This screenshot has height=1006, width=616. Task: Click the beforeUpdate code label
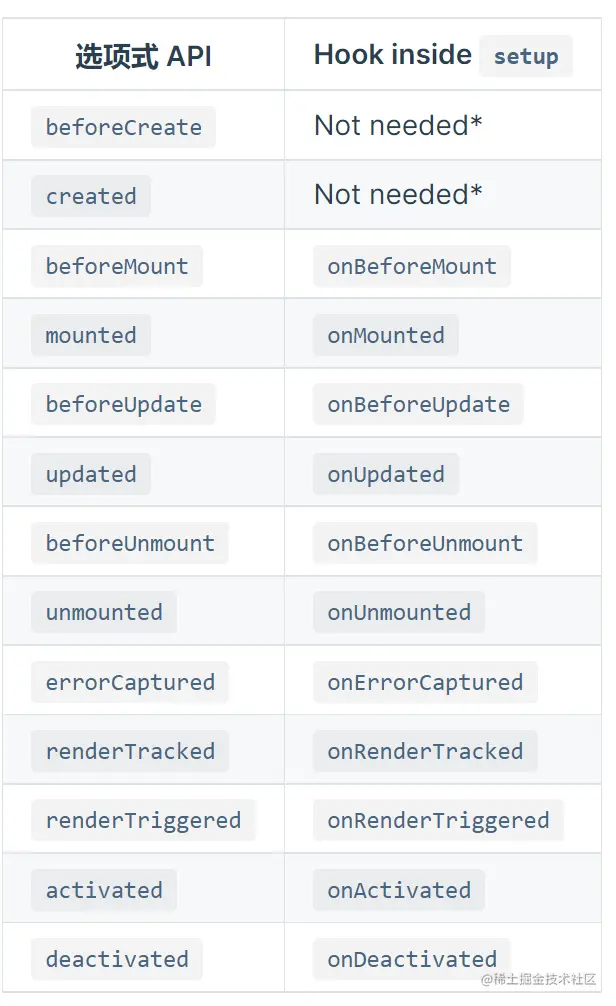coord(123,405)
